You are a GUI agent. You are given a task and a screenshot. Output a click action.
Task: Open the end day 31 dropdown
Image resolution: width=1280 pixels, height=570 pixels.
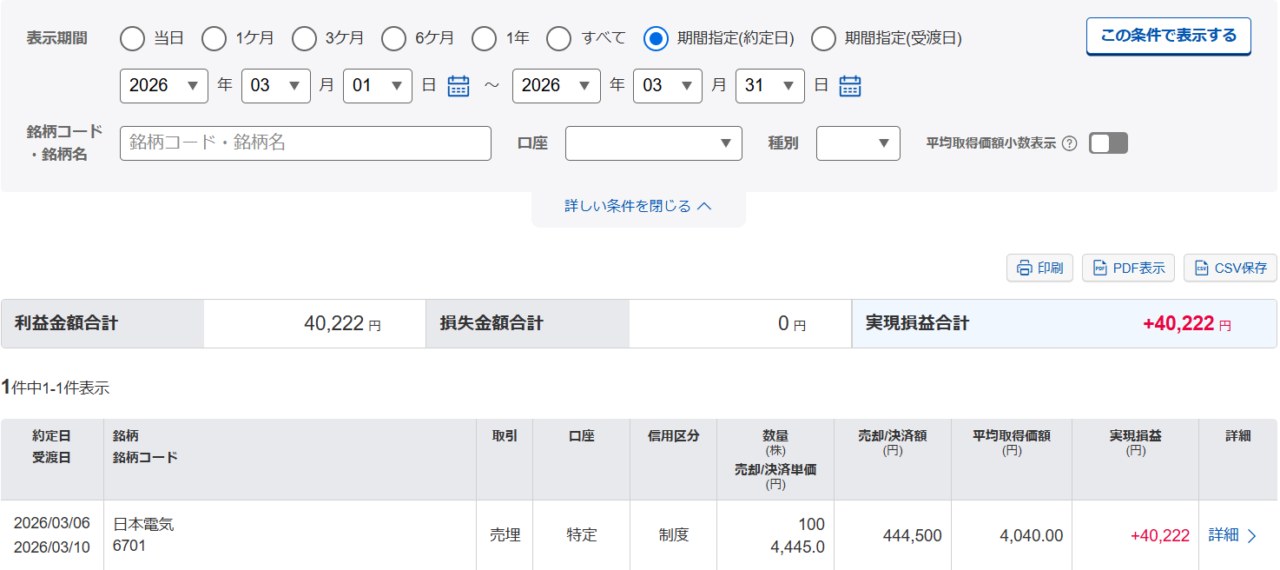(770, 86)
